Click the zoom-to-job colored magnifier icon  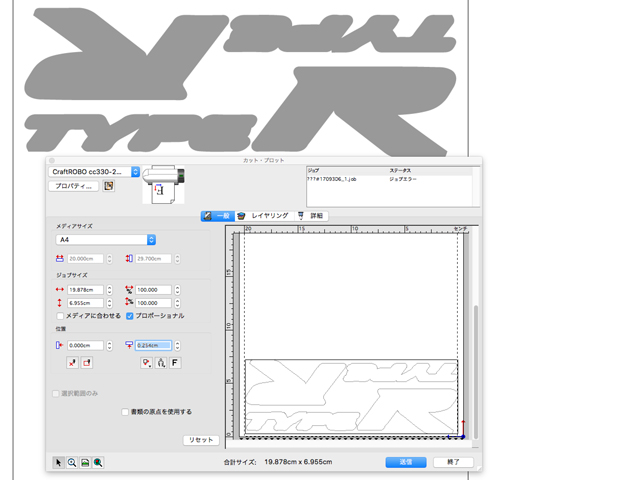pos(98,462)
